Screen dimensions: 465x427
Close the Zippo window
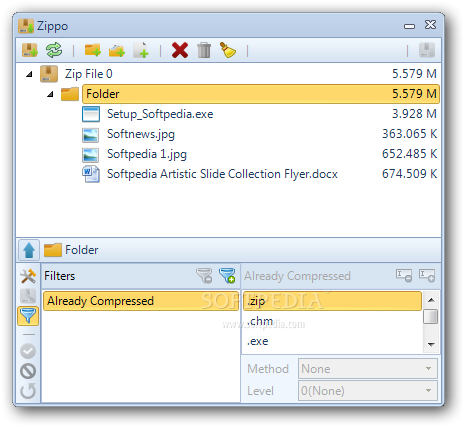pyautogui.click(x=430, y=25)
